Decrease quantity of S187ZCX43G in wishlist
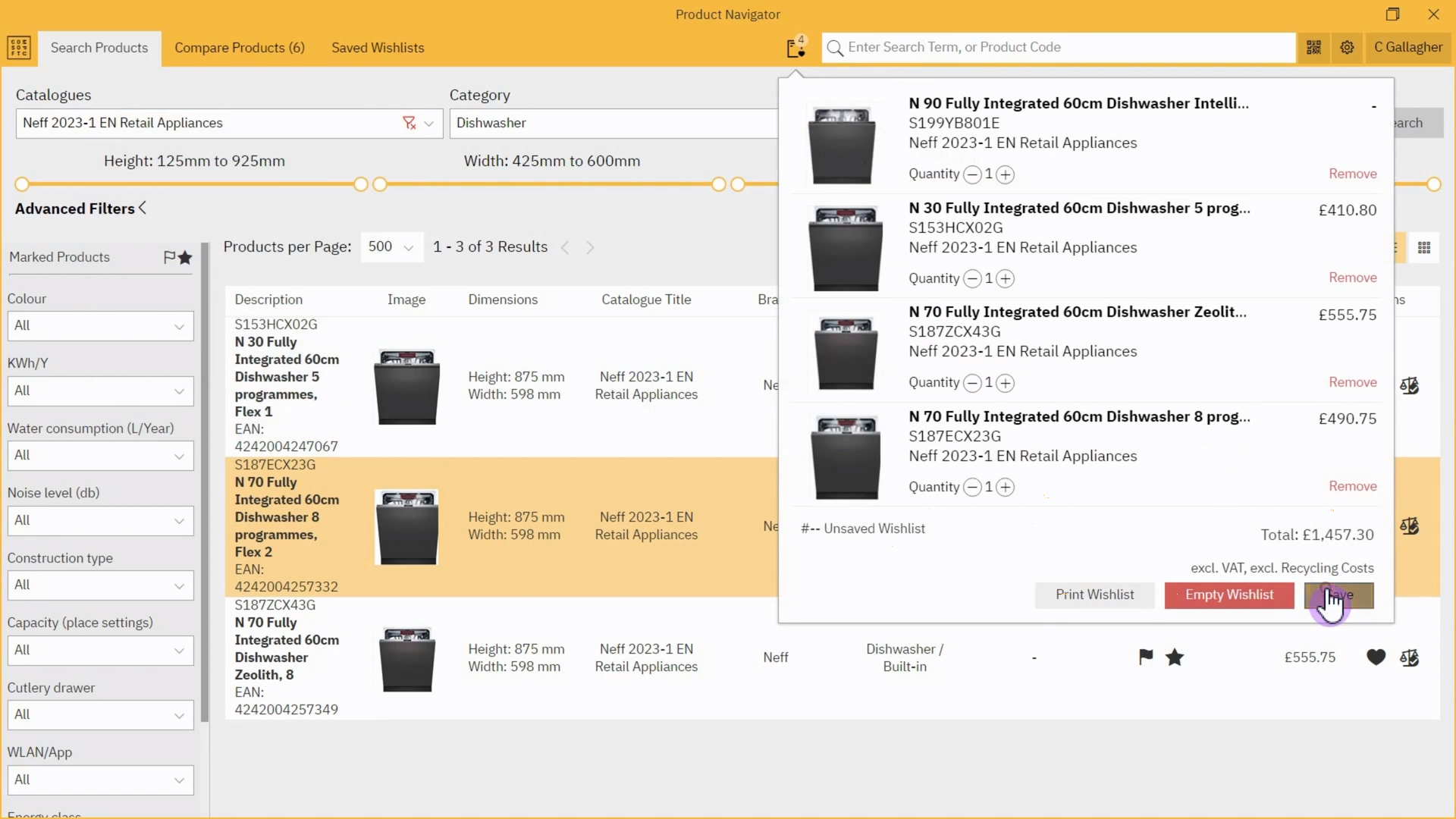The width and height of the screenshot is (1456, 819). (972, 383)
